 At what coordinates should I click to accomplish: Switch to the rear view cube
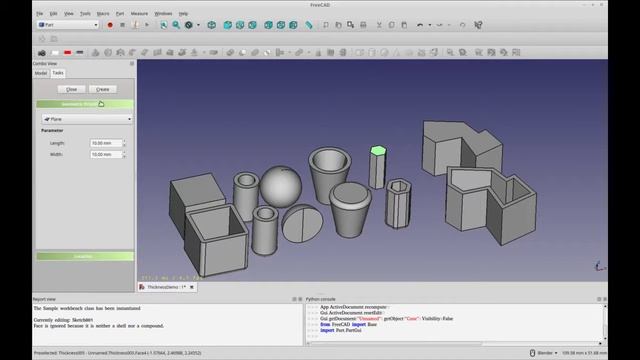coord(268,25)
